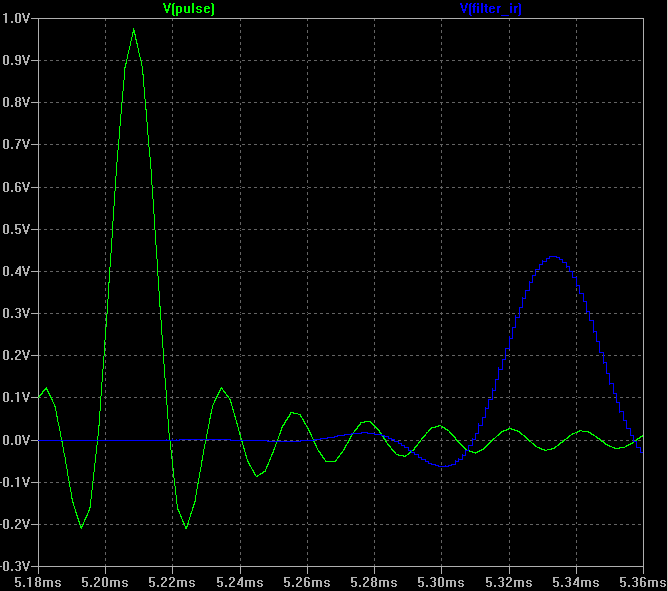Click the 5.22ms time axis label
668x591 pixels.
[x=172, y=582]
